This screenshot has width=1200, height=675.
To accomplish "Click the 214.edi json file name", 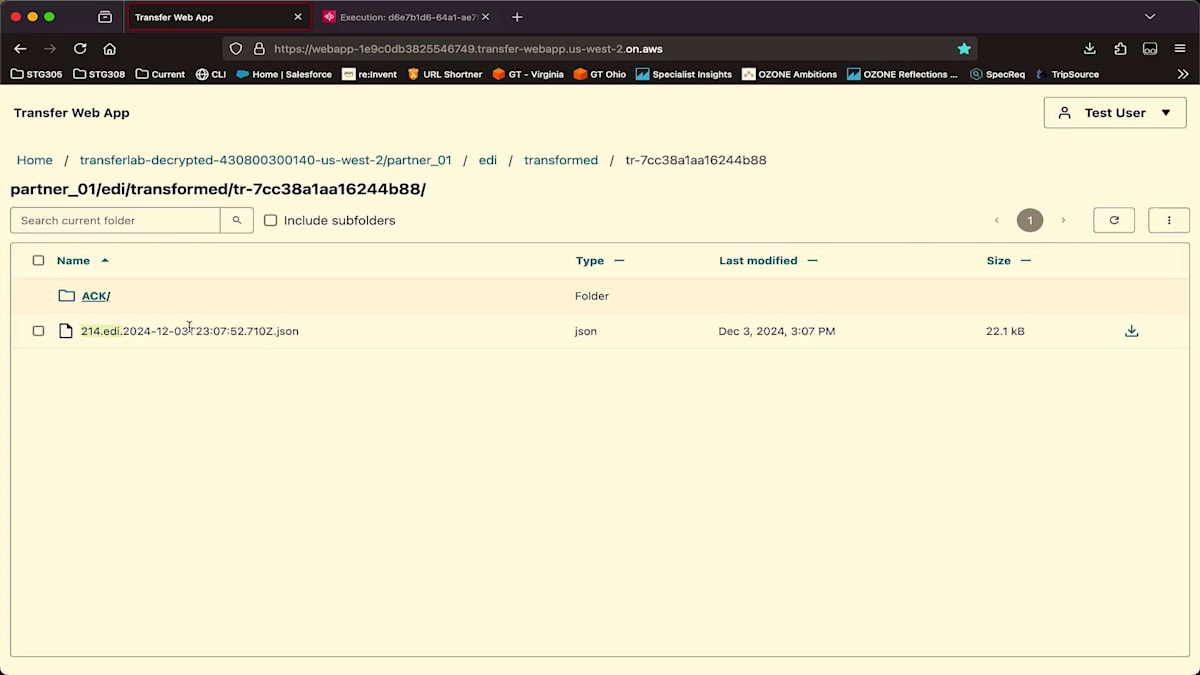I will click(x=190, y=331).
